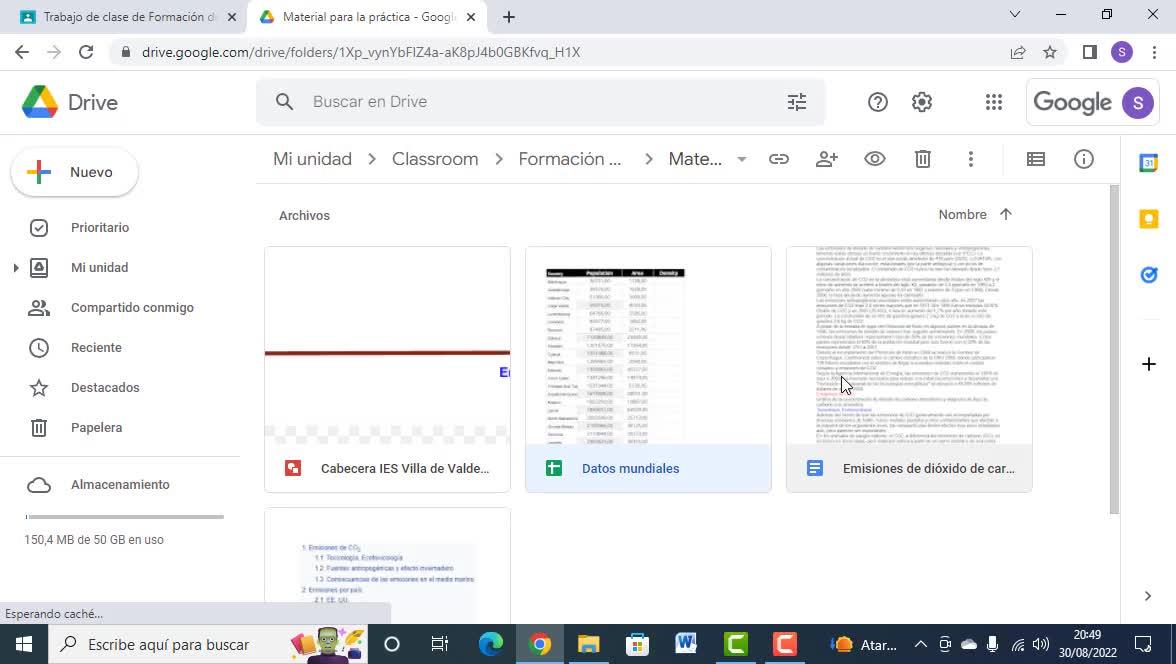The height and width of the screenshot is (664, 1176).
Task: Go to Classroom in breadcrumb path
Action: [x=435, y=159]
